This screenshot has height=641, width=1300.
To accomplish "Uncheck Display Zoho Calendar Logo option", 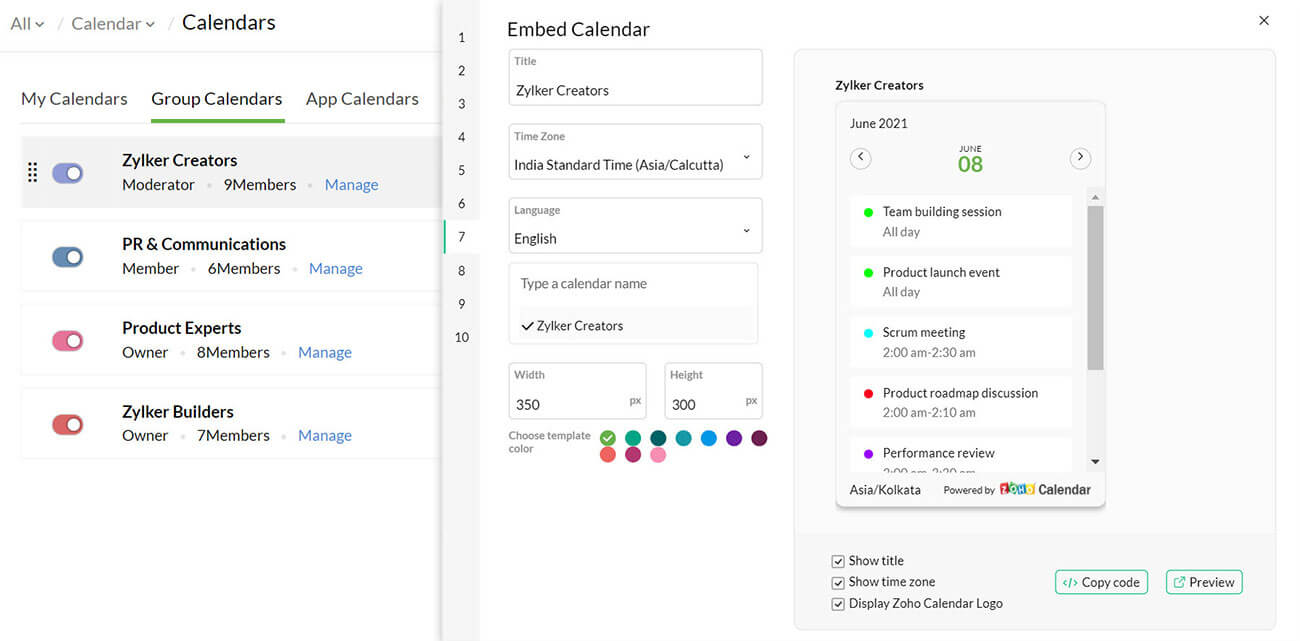I will click(x=838, y=604).
